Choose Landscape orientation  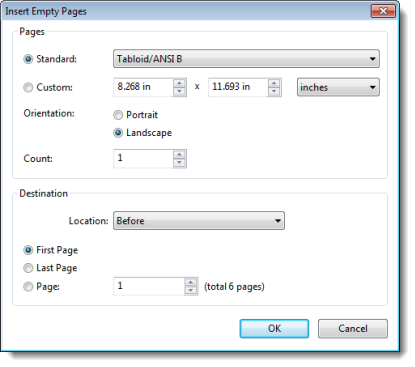[x=118, y=133]
